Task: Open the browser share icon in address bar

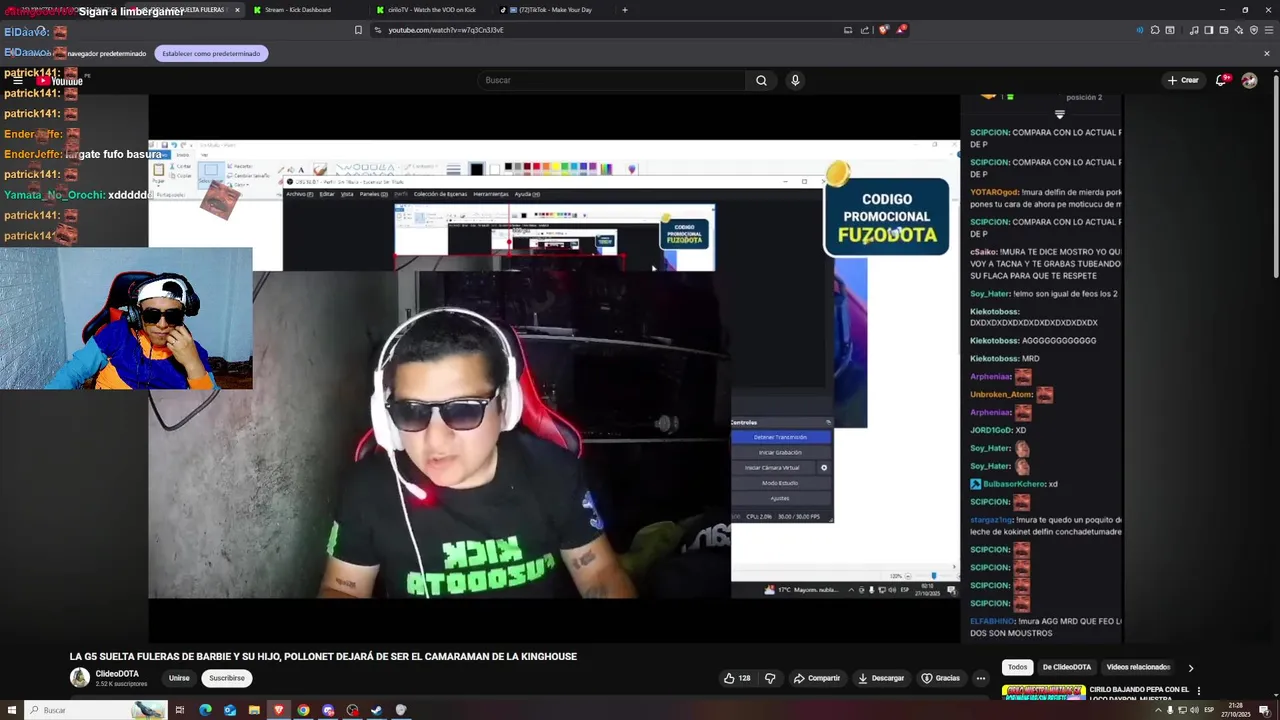Action: point(864,30)
